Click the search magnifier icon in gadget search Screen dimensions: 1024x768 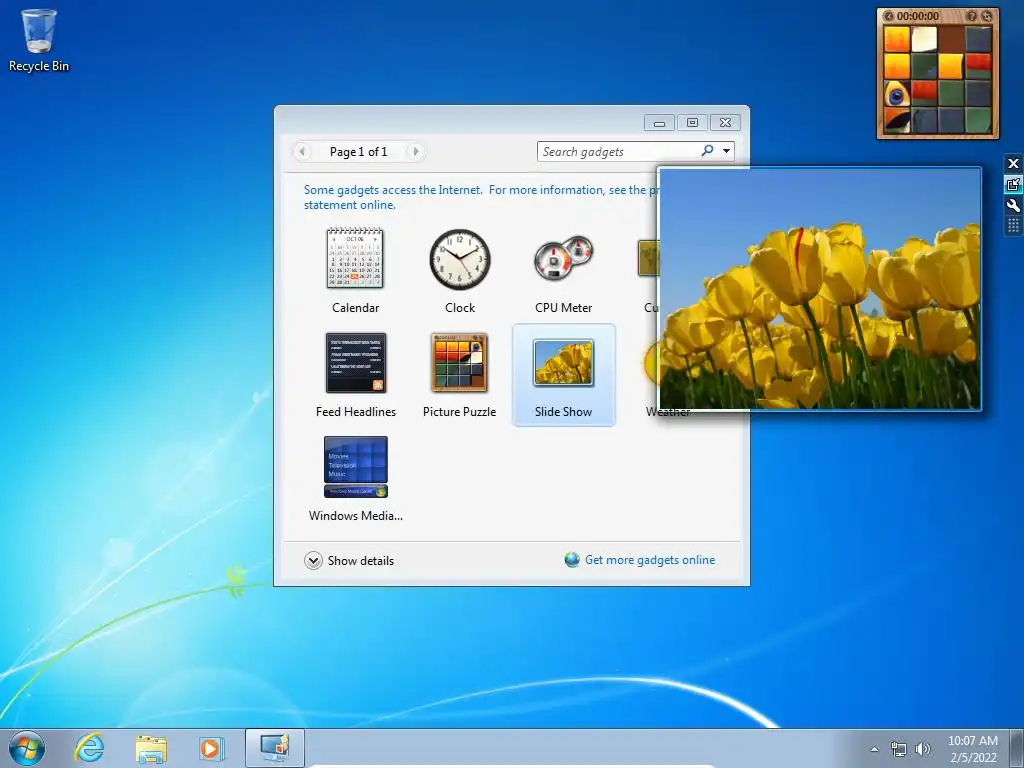(707, 151)
